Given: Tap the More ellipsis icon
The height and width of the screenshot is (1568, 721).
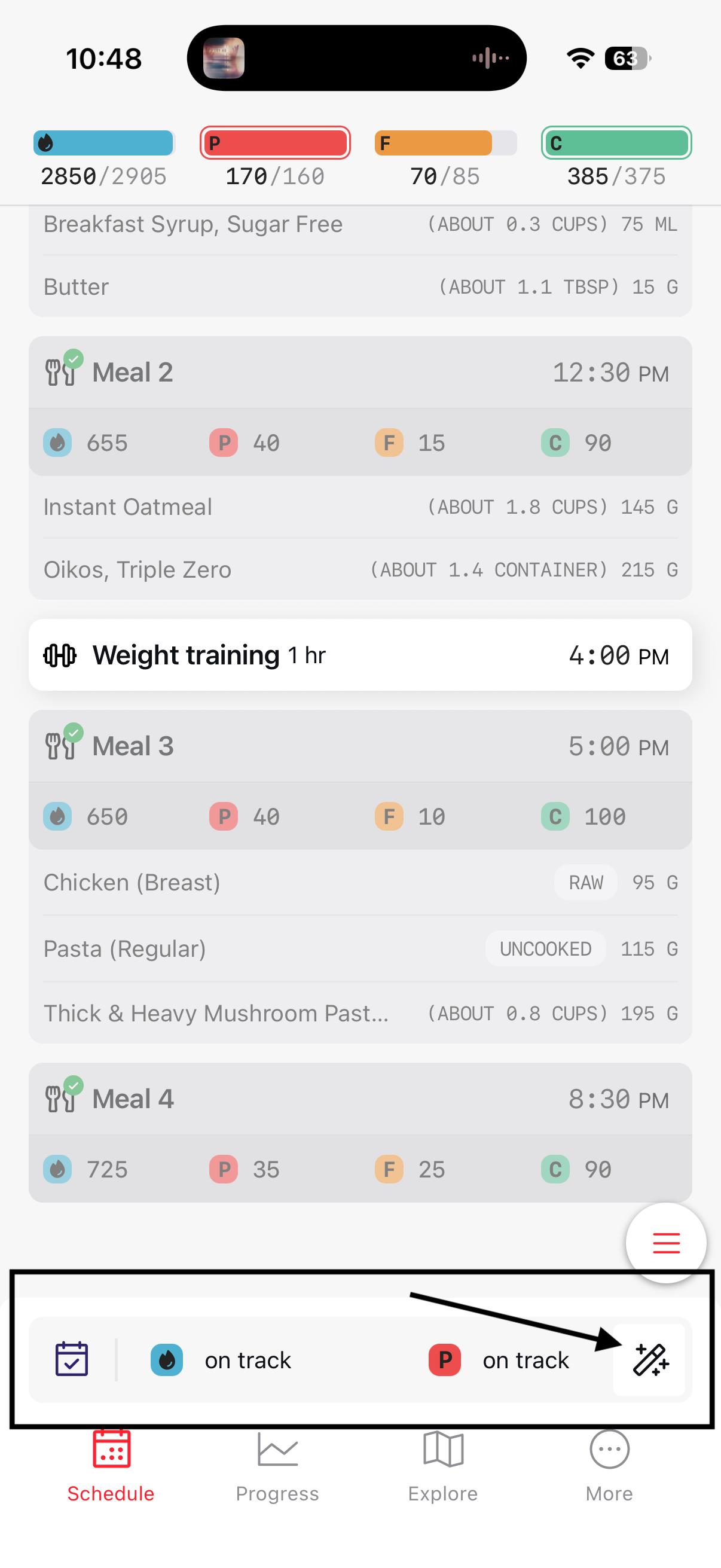Looking at the screenshot, I should click(x=609, y=1450).
